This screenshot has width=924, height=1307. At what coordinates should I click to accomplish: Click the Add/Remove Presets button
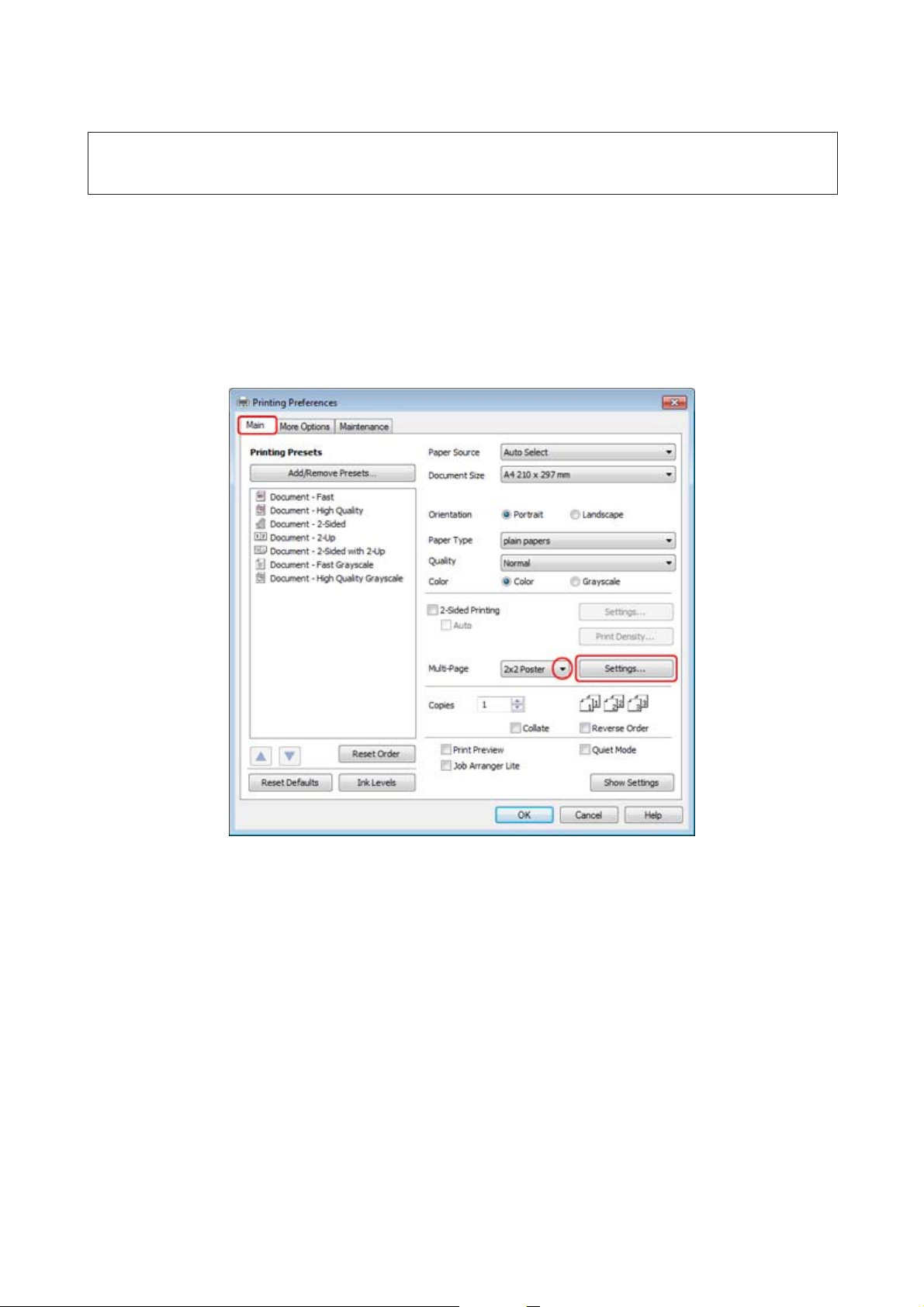(332, 473)
